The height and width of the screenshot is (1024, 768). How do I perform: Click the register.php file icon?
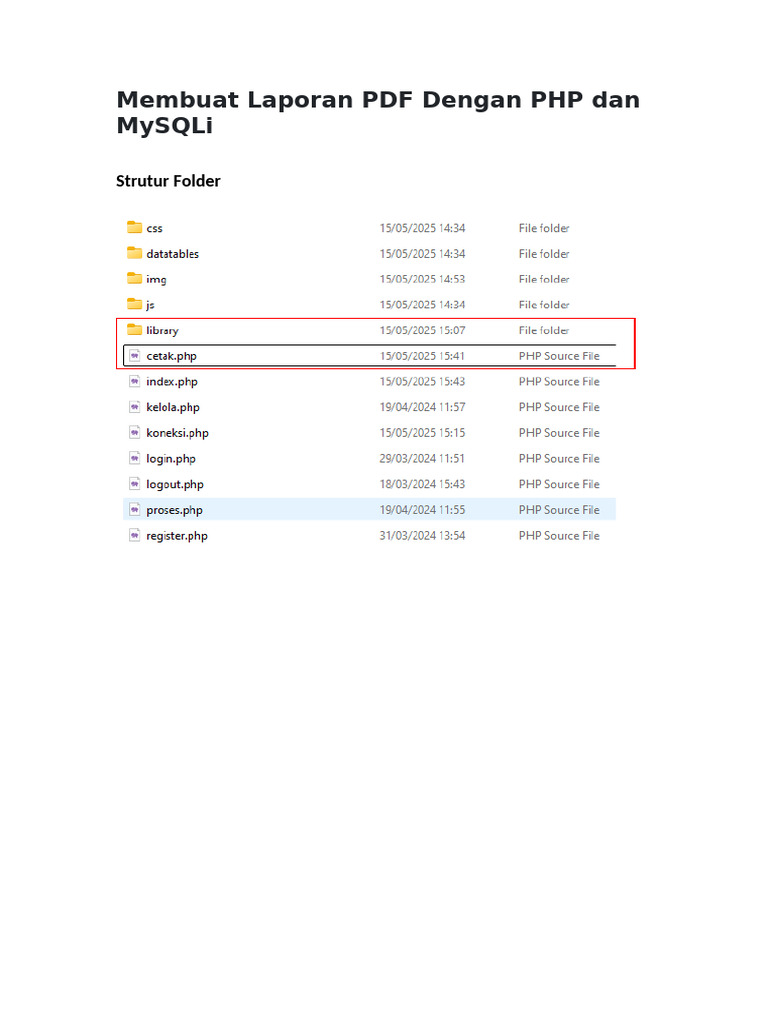pyautogui.click(x=135, y=535)
